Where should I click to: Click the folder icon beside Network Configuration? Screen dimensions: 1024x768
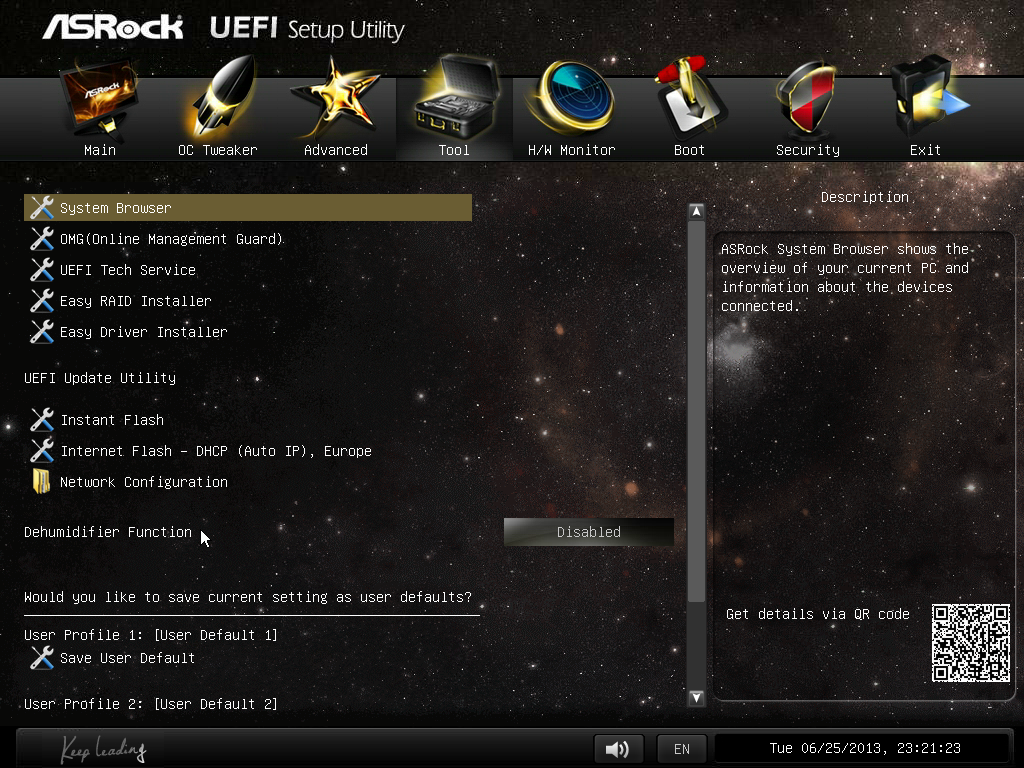pos(41,481)
